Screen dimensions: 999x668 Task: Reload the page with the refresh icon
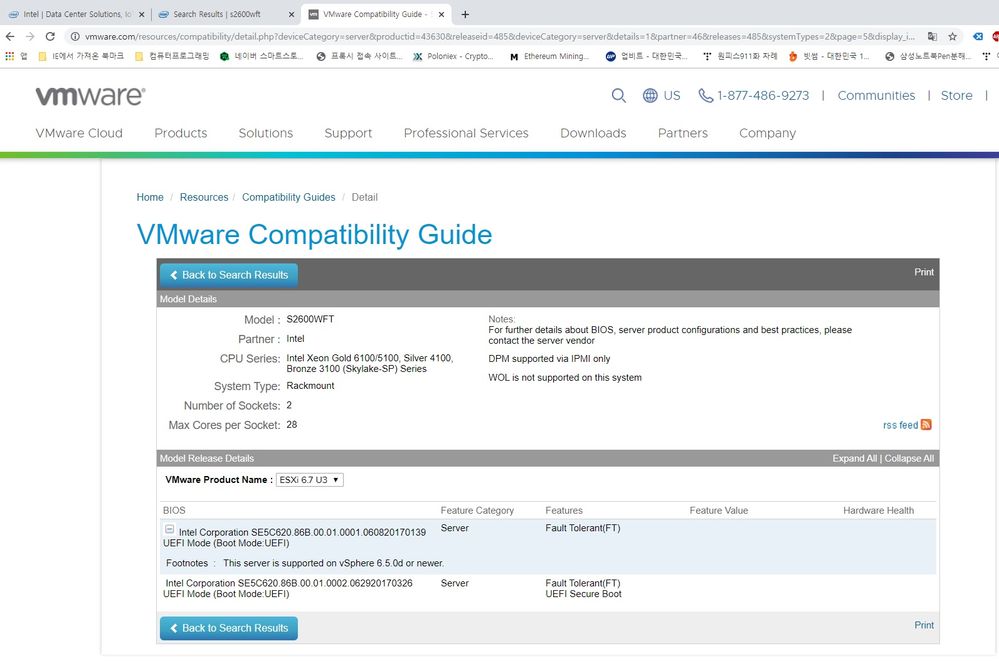(50, 36)
